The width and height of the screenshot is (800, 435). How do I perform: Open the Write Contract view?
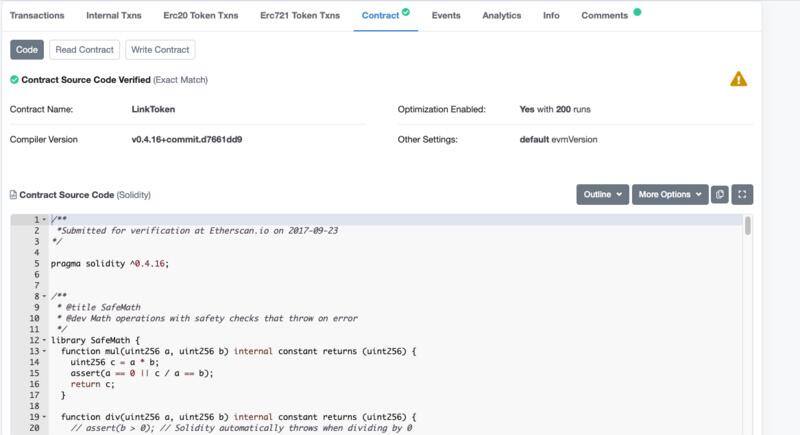pos(160,49)
